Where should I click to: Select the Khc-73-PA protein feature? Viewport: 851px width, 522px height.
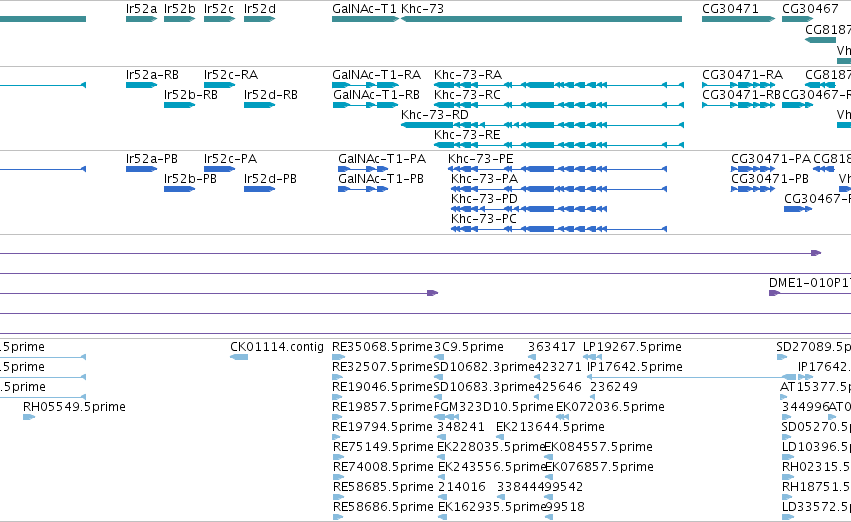tap(559, 189)
